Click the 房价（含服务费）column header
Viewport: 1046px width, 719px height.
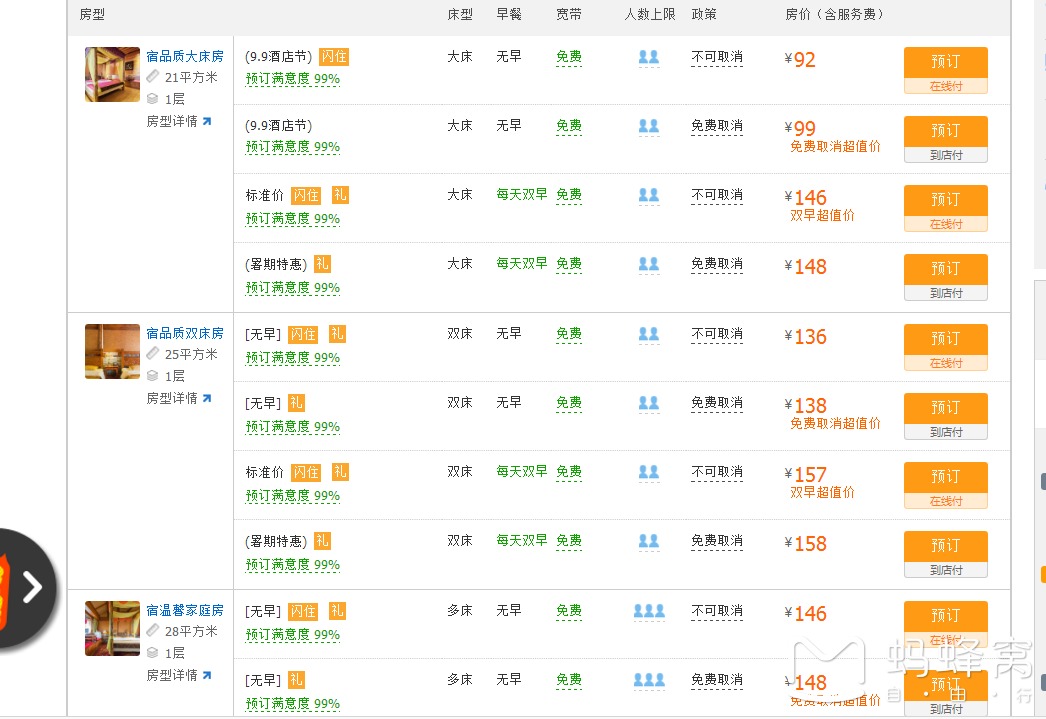point(835,14)
